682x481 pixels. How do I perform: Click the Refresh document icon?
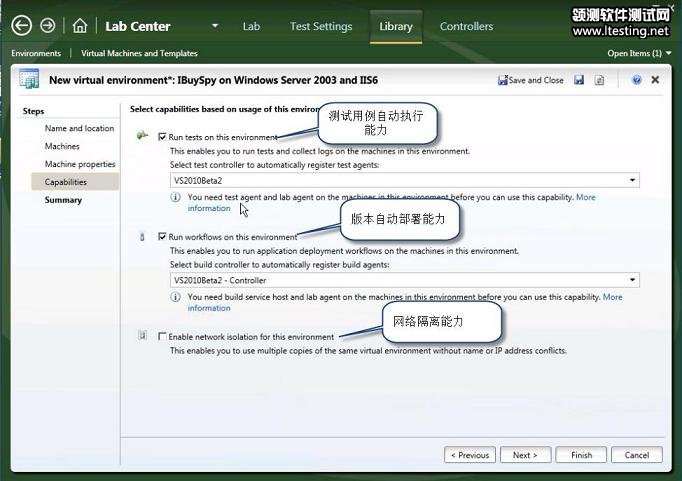[x=599, y=80]
